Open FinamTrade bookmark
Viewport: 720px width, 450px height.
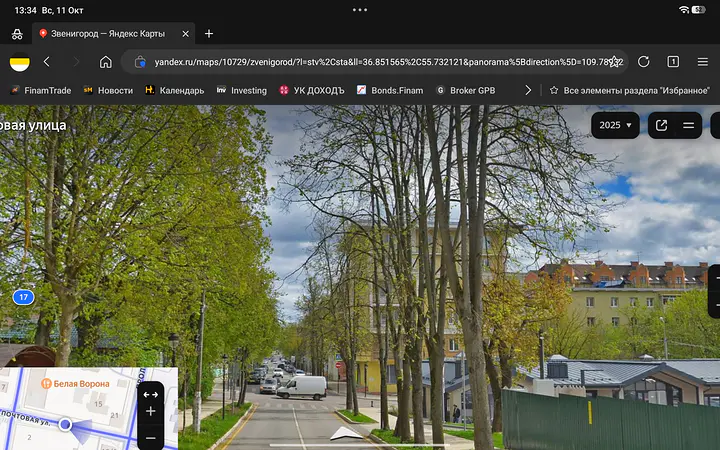point(41,90)
